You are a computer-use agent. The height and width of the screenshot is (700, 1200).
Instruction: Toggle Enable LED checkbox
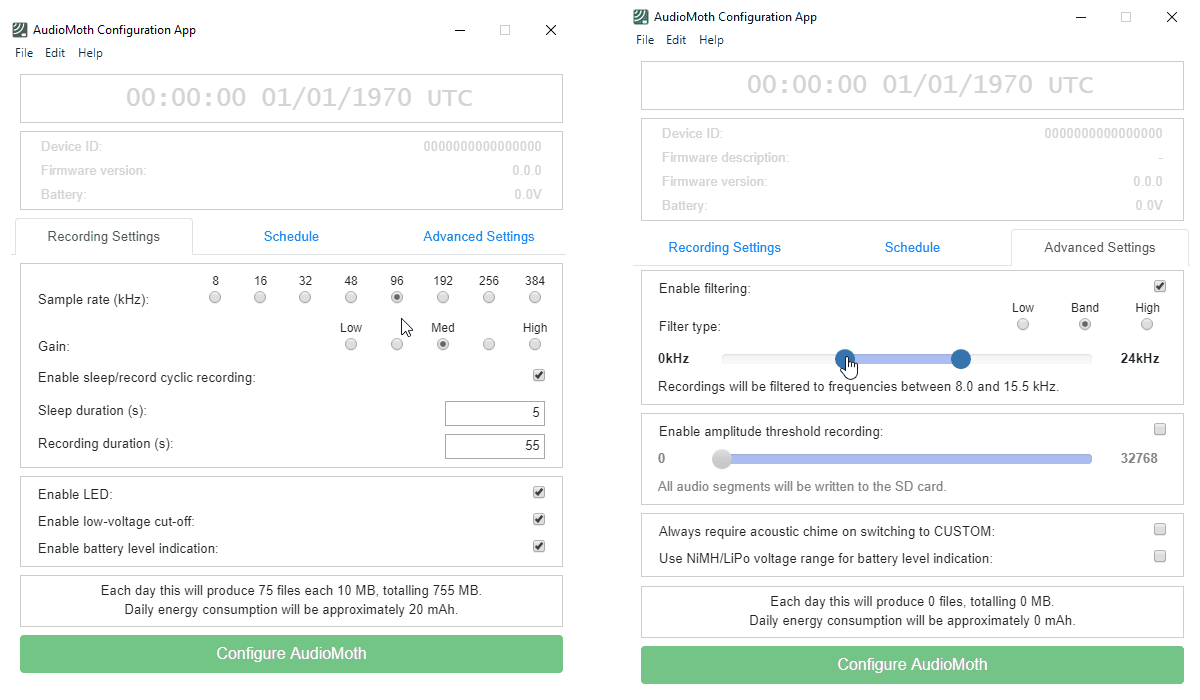click(x=539, y=492)
